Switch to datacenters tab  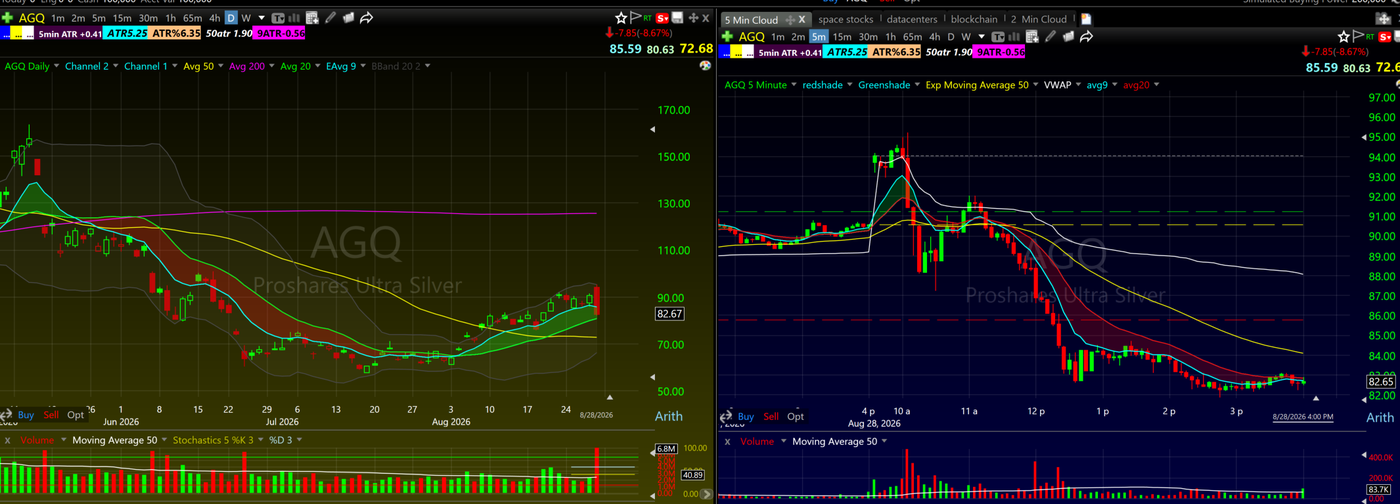point(912,19)
